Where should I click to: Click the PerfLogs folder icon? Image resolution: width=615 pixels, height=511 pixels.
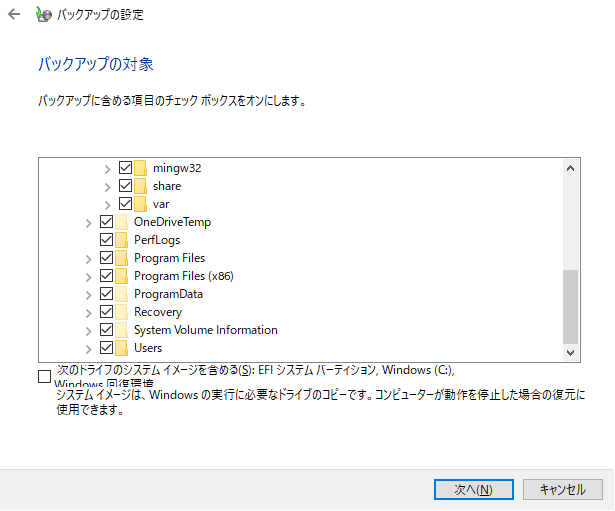(121, 240)
